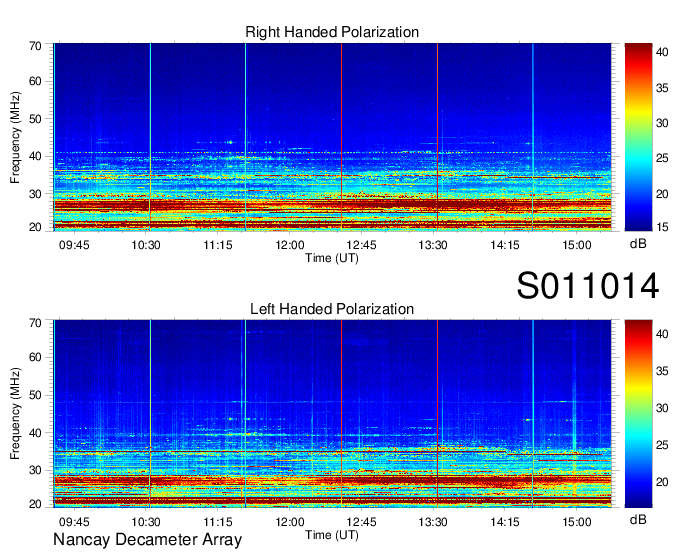Viewport: 680px width, 552px height.
Task: Click the dB colorbar beside Left Handed plot
Action: tap(638, 414)
